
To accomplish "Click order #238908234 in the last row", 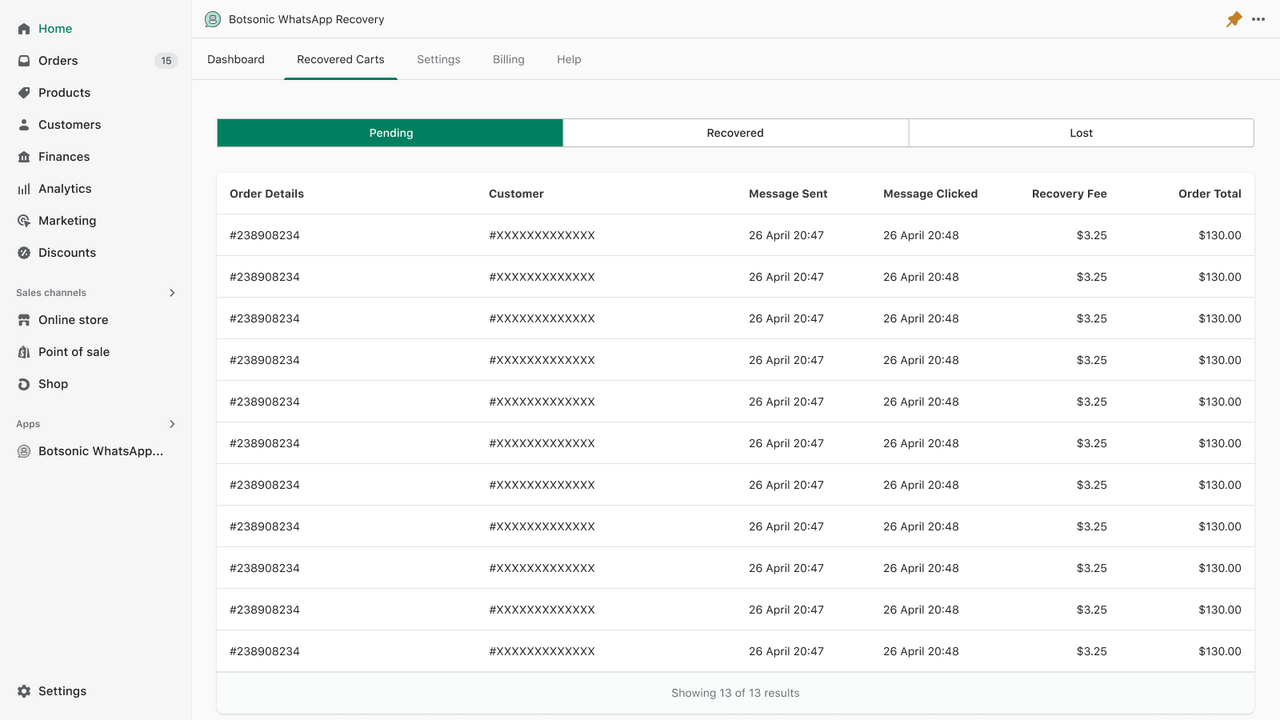I will click(x=265, y=651).
